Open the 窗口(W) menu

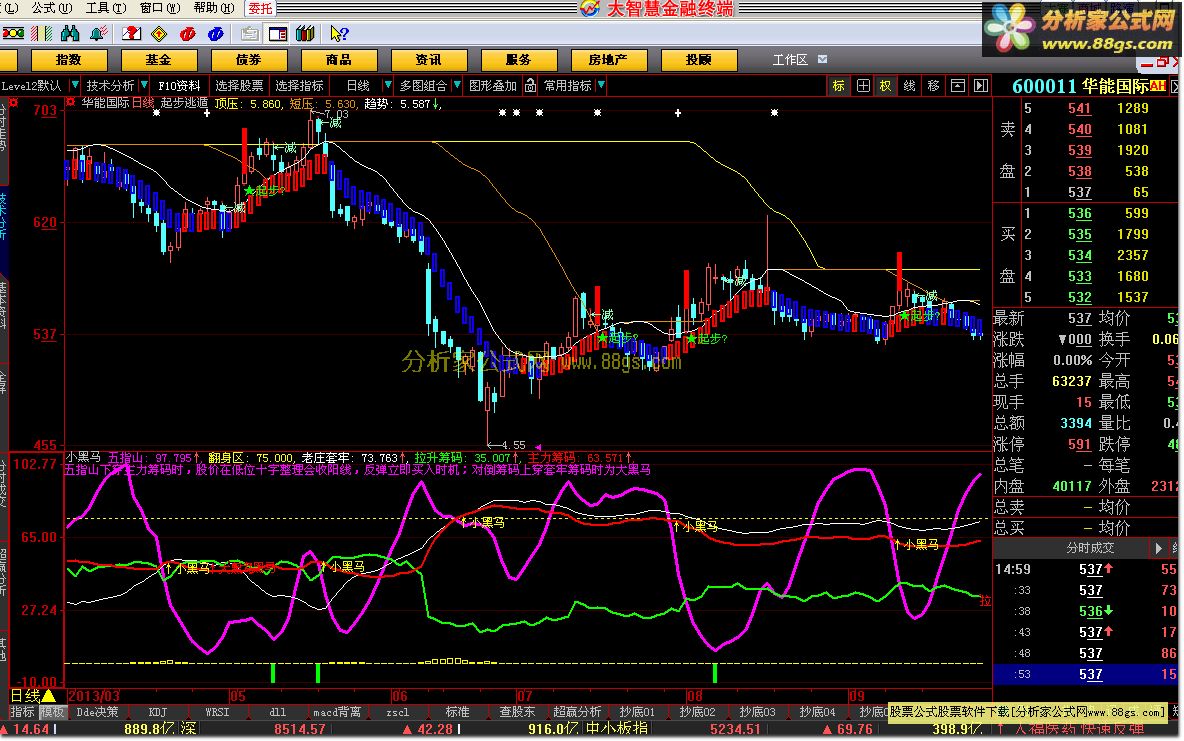(x=160, y=8)
